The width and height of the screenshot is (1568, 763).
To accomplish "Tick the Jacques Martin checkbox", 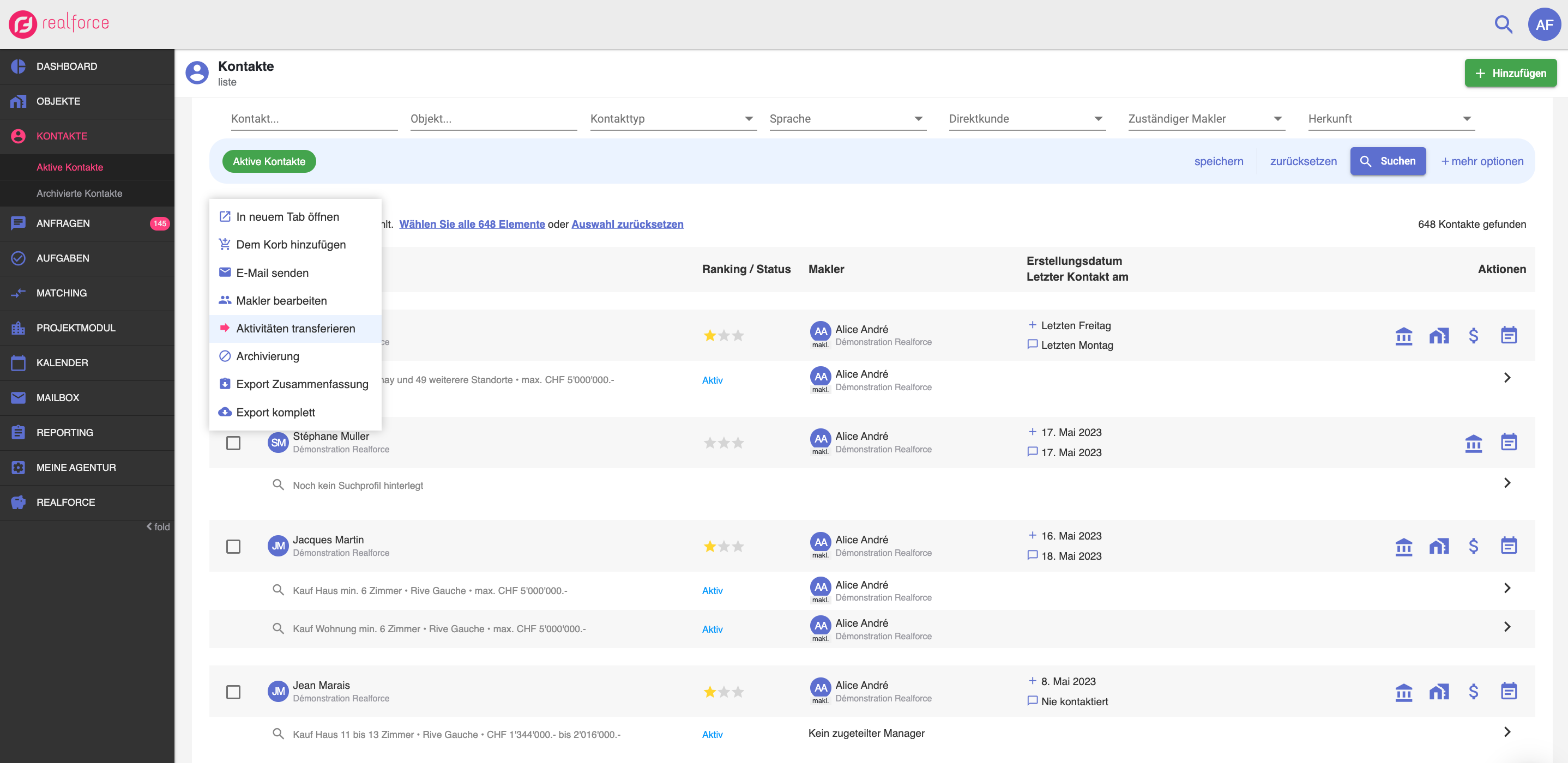I will point(233,547).
